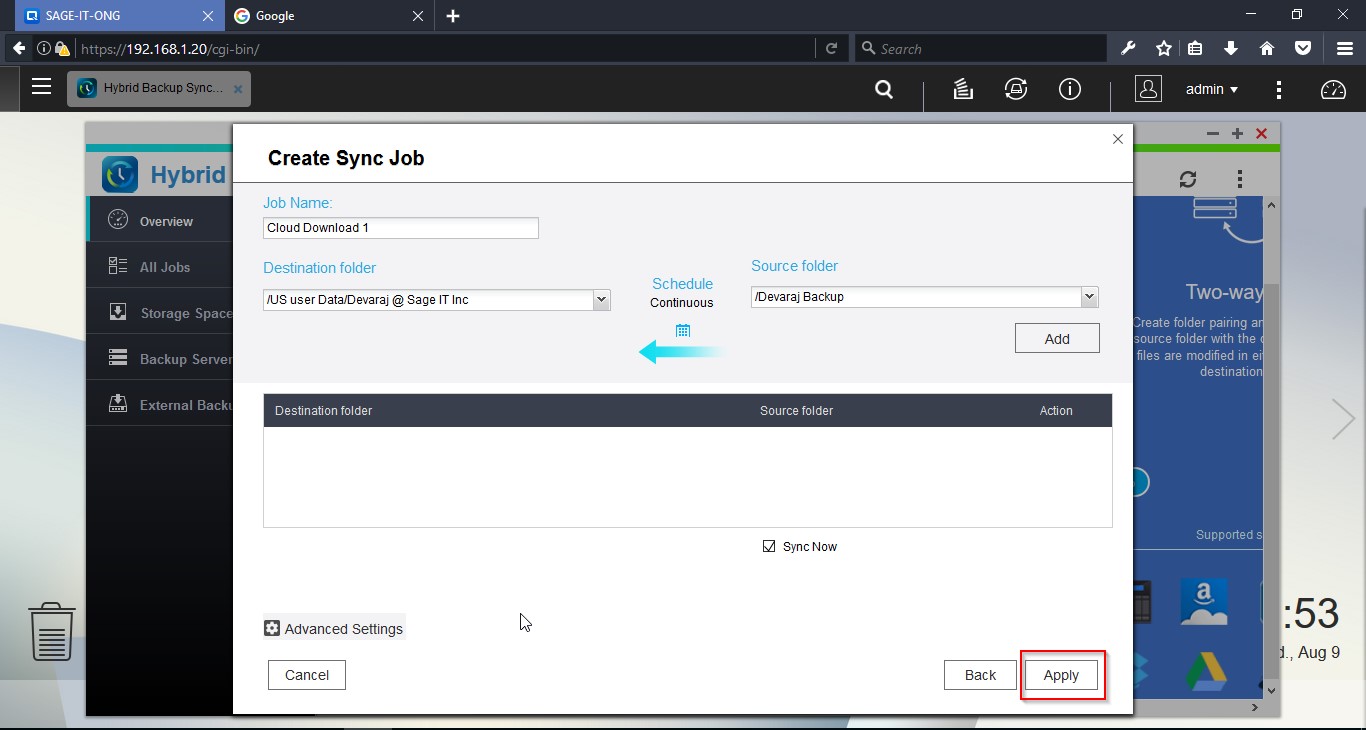Open background tasks stack icon
Screen dimensions: 1366x730
pyautogui.click(x=963, y=89)
